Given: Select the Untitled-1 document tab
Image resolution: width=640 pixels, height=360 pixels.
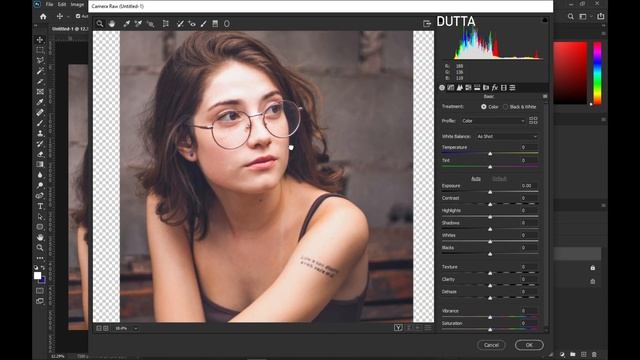Looking at the screenshot, I should [x=69, y=29].
